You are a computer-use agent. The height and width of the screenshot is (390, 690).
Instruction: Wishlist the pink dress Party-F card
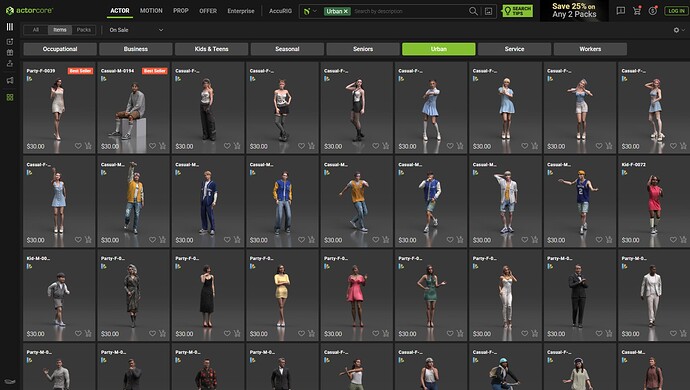point(375,333)
